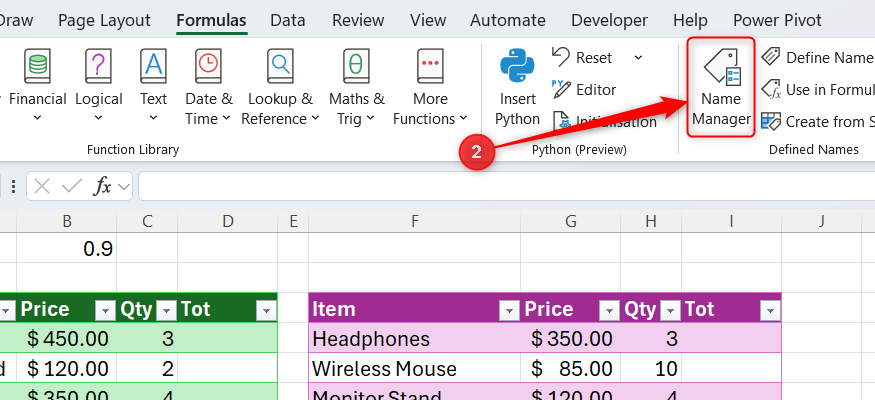This screenshot has width=875, height=400.
Task: Open the Name Manager
Action: tap(721, 87)
